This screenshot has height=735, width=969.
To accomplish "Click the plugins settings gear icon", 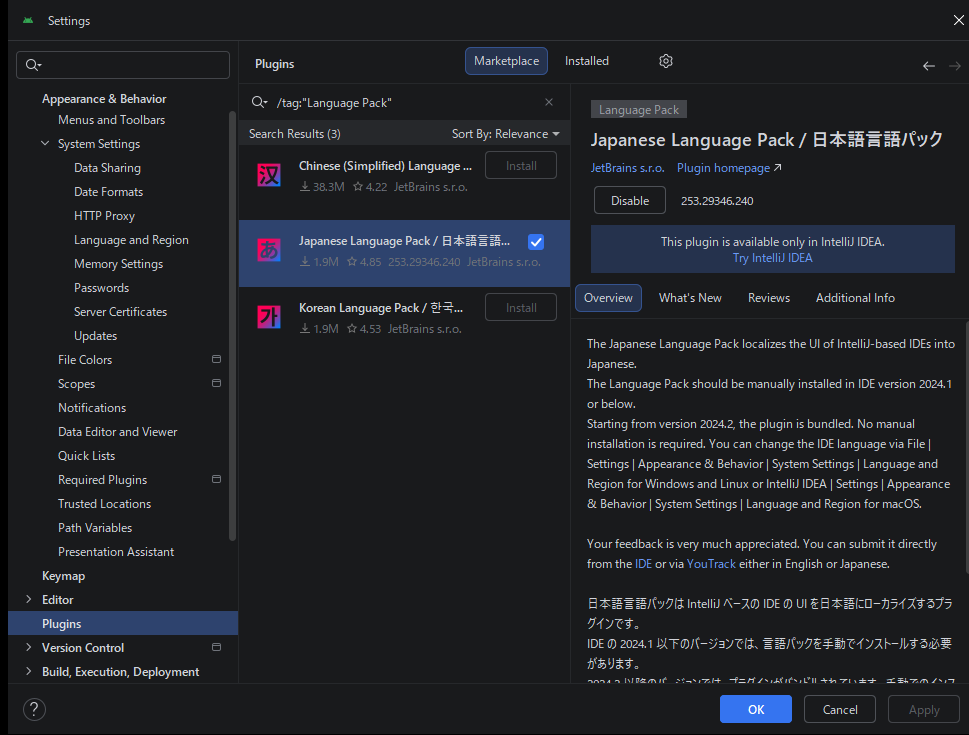I will [x=666, y=61].
